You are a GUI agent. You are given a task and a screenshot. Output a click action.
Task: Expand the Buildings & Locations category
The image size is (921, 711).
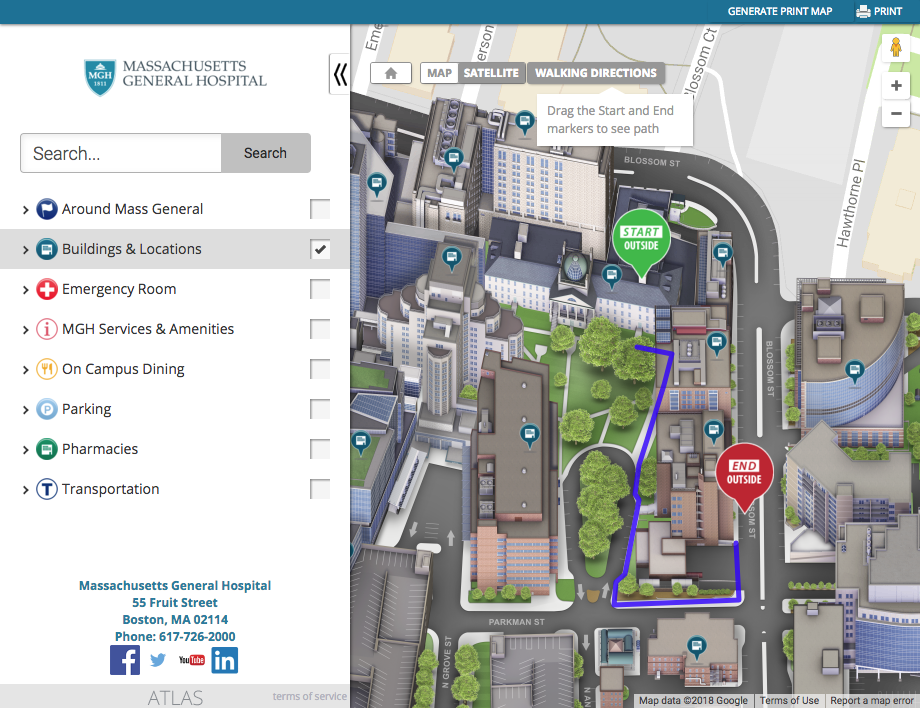25,250
